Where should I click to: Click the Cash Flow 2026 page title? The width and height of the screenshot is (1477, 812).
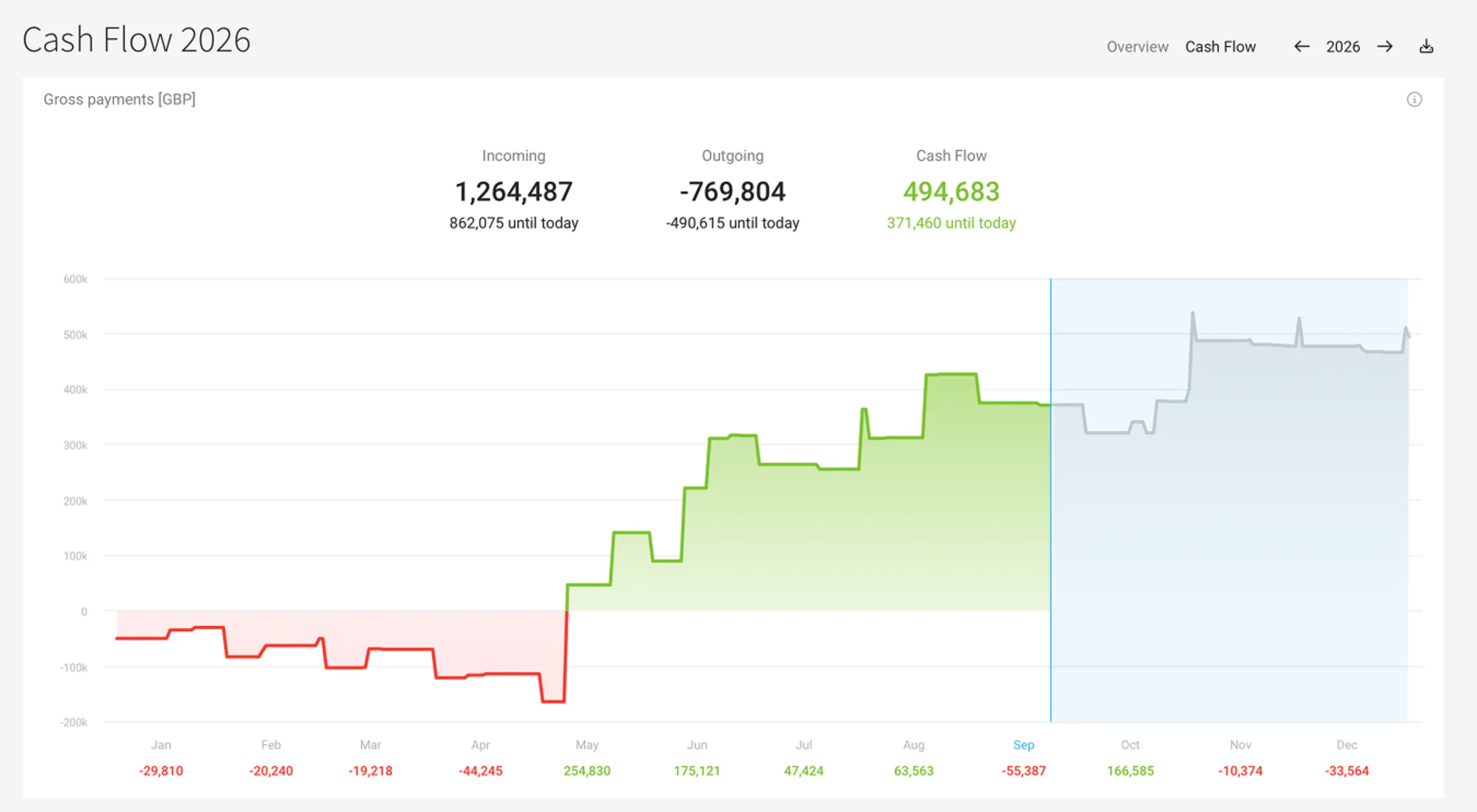(136, 40)
